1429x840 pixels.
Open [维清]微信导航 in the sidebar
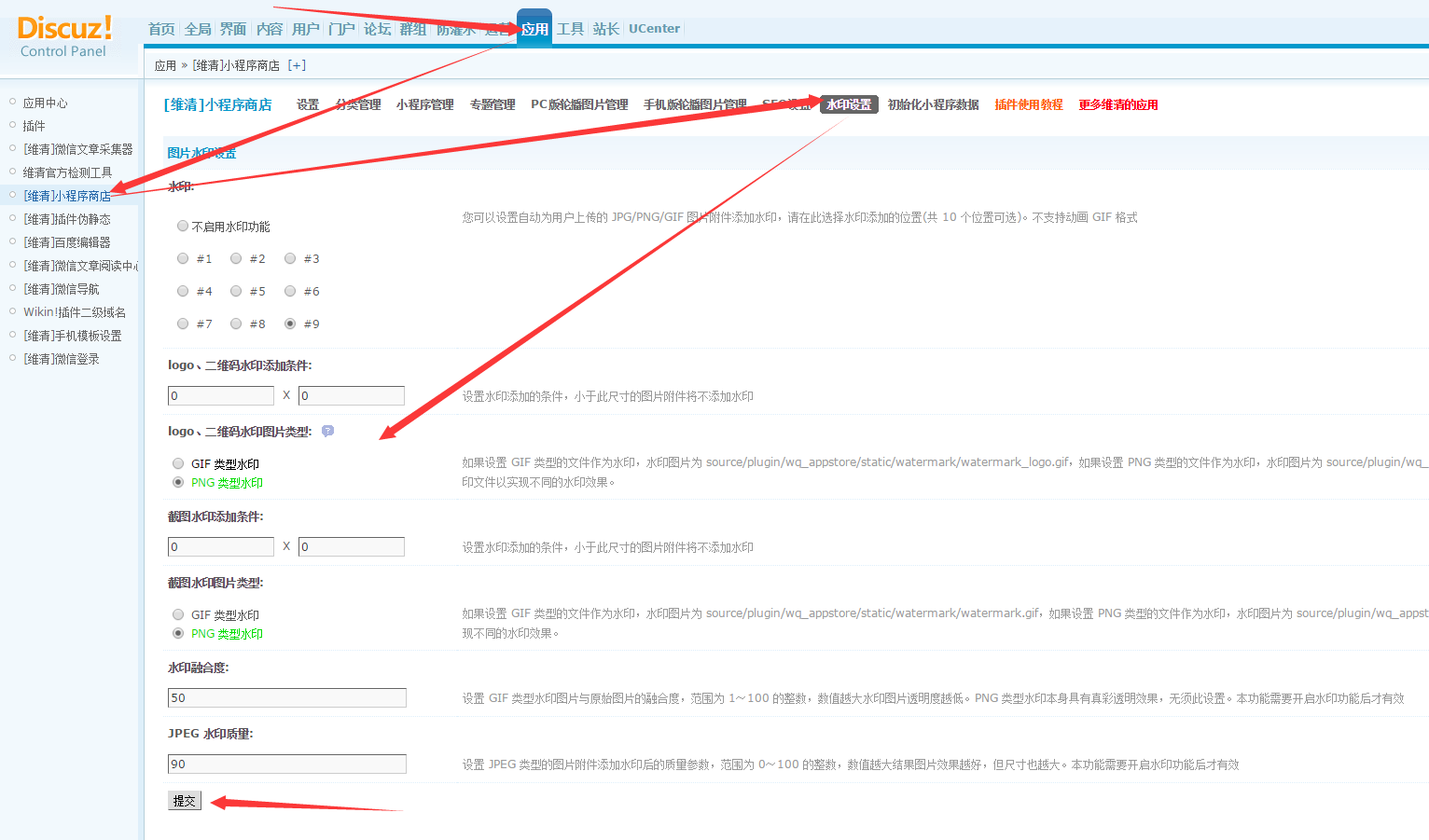point(62,289)
